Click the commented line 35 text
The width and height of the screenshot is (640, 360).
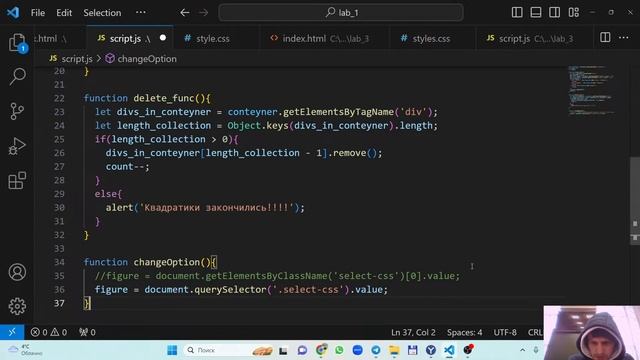277,276
